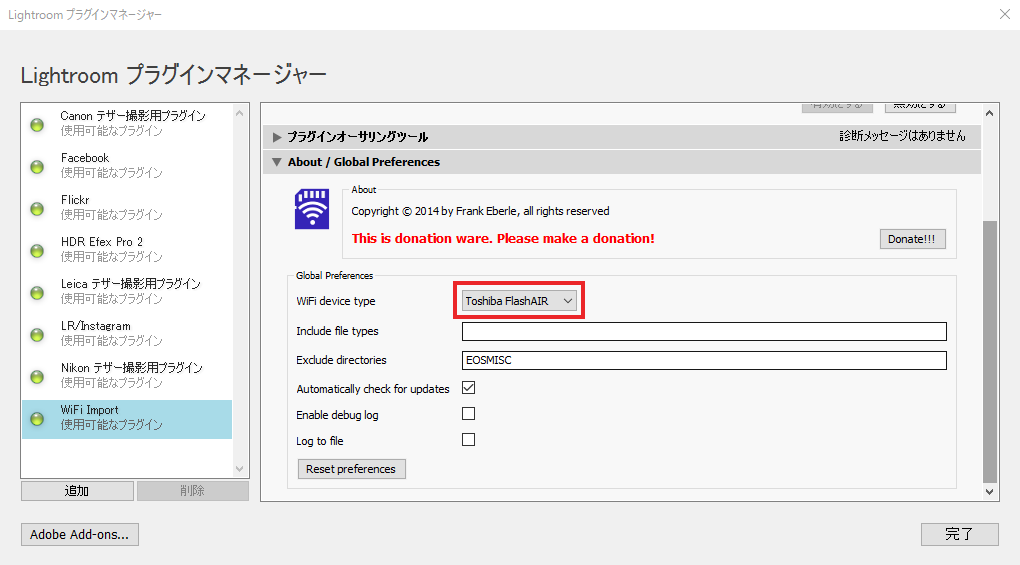Click the 診断メッセージはありません status text
Viewport: 1020px width, 565px height.
[x=902, y=136]
